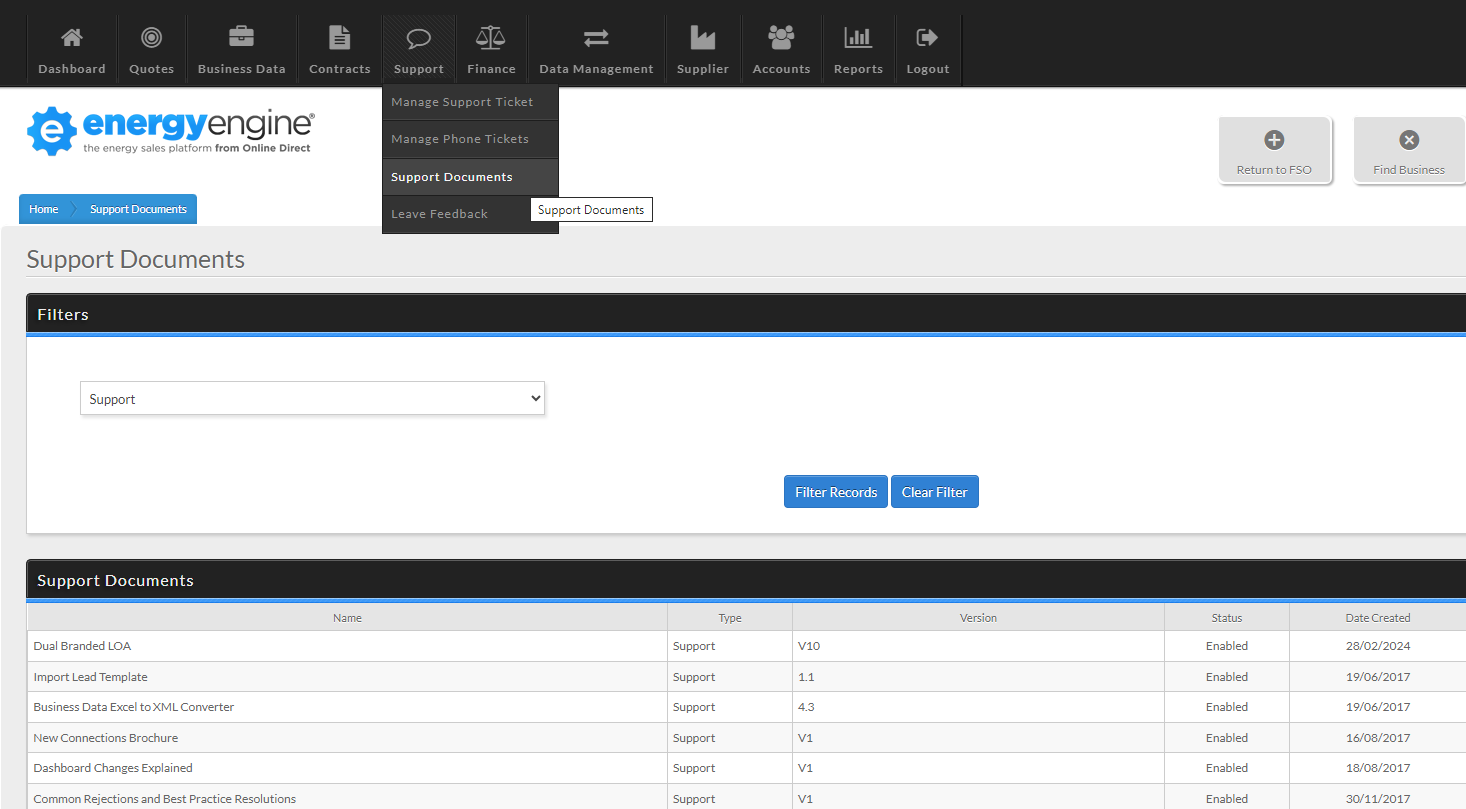Open the Dashboard home icon

click(x=71, y=38)
